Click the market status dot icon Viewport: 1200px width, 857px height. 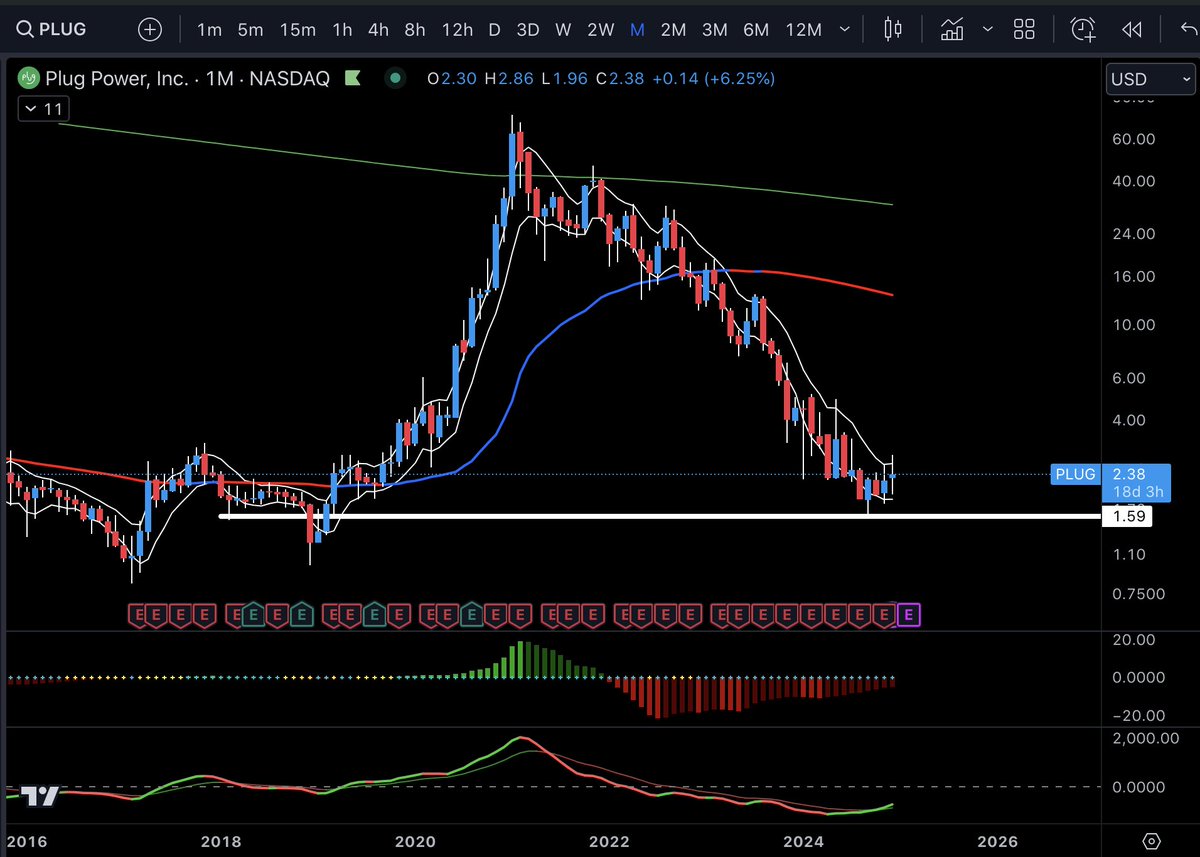396,78
